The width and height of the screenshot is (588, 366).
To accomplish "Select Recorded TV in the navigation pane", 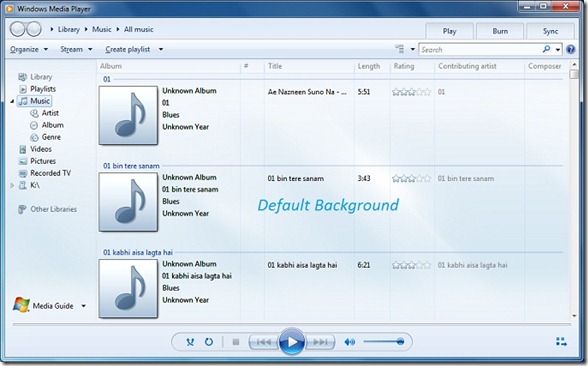I will tap(45, 173).
